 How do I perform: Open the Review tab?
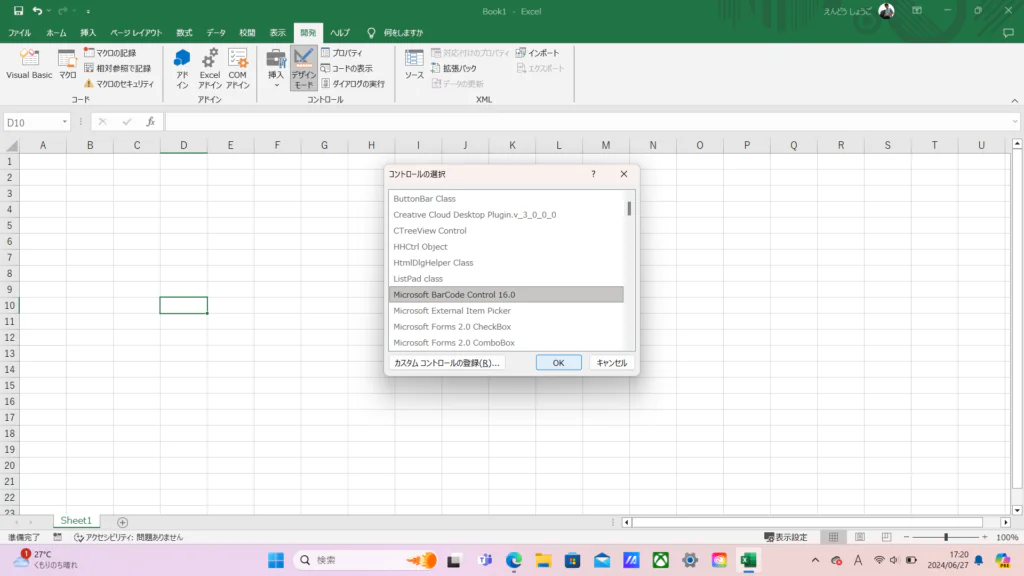click(x=247, y=33)
